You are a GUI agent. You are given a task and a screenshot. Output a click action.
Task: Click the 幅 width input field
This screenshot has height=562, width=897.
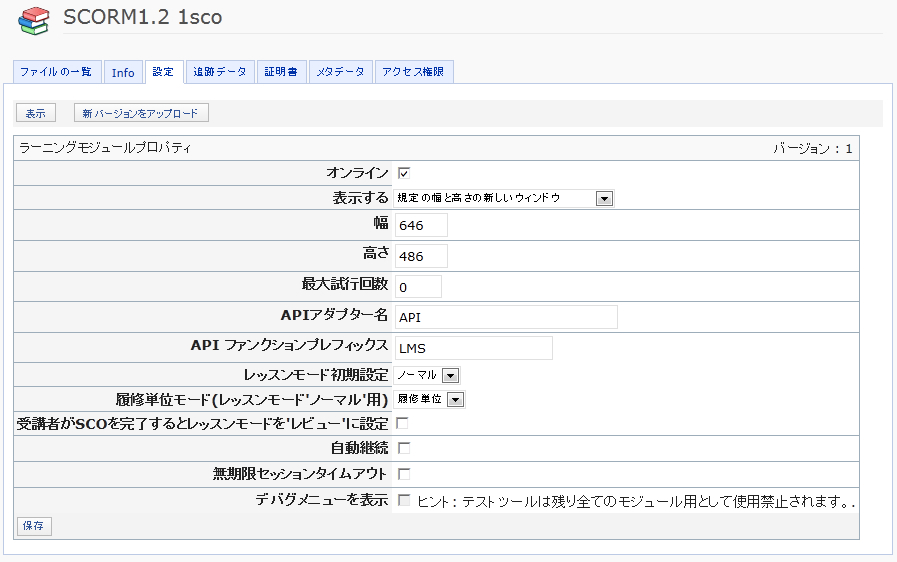[x=421, y=226]
